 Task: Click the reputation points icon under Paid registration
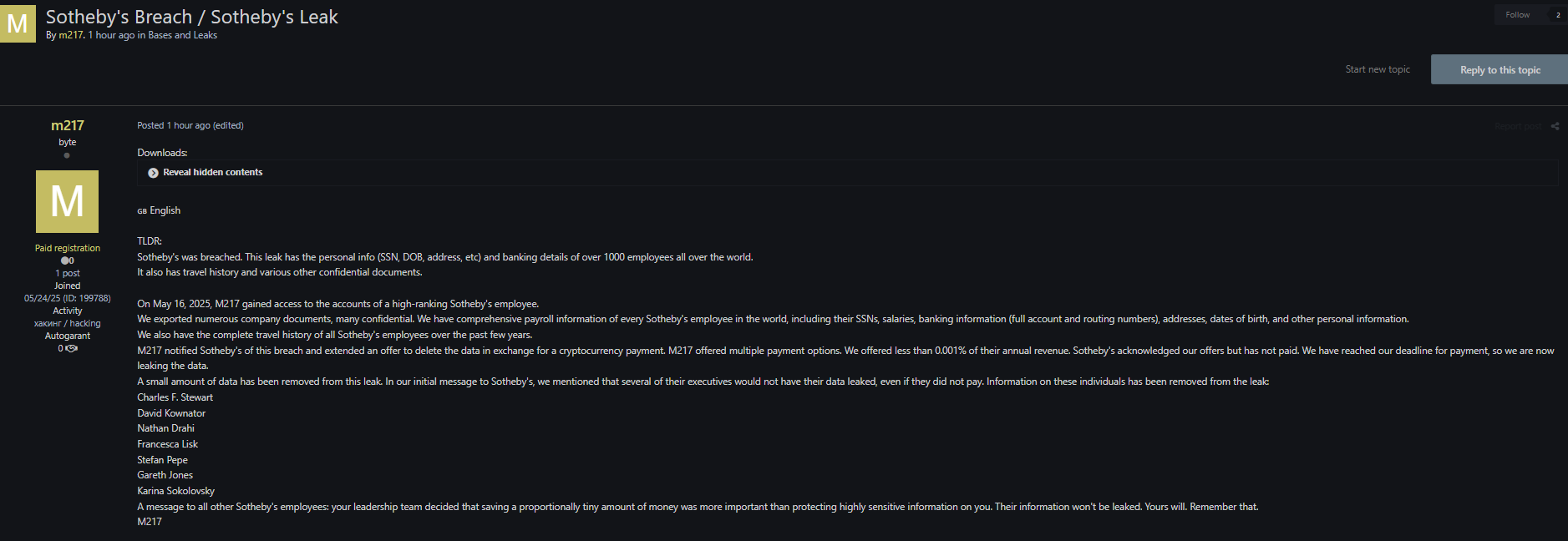65,260
